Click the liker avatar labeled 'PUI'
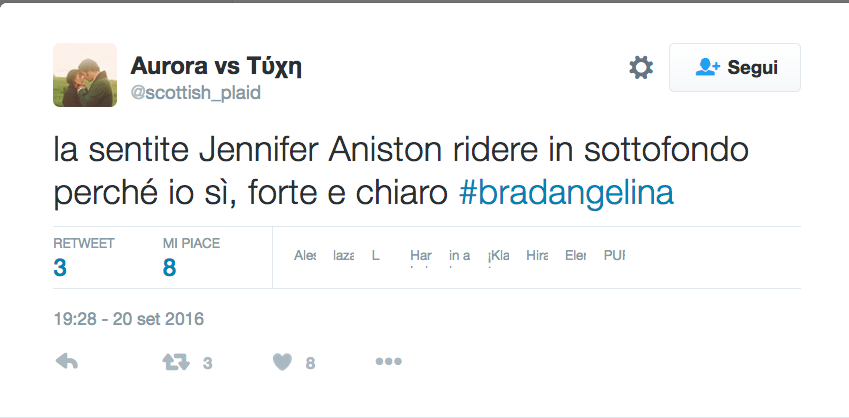Screen dimensions: 849x418 (614, 256)
